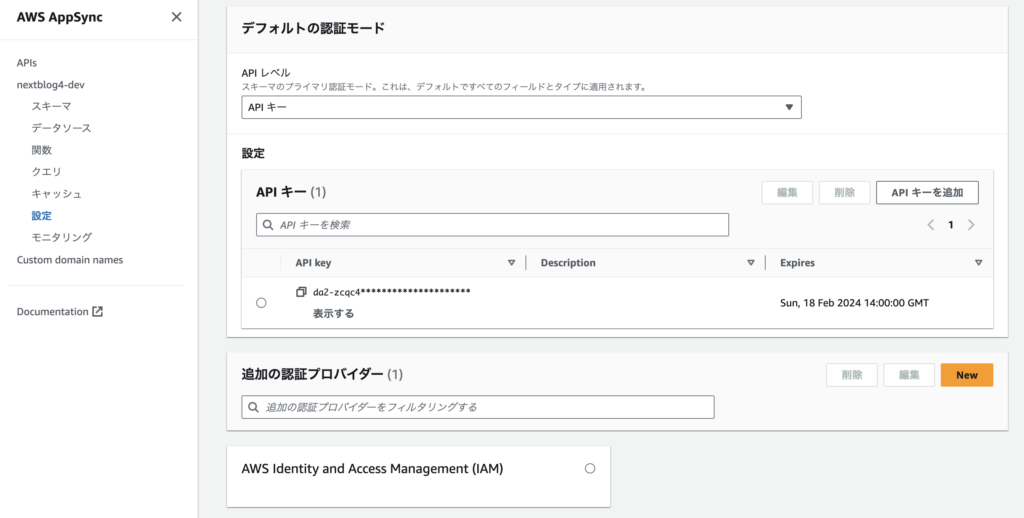
Task: Select the AWS IAM provider radio
Action: tap(590, 468)
